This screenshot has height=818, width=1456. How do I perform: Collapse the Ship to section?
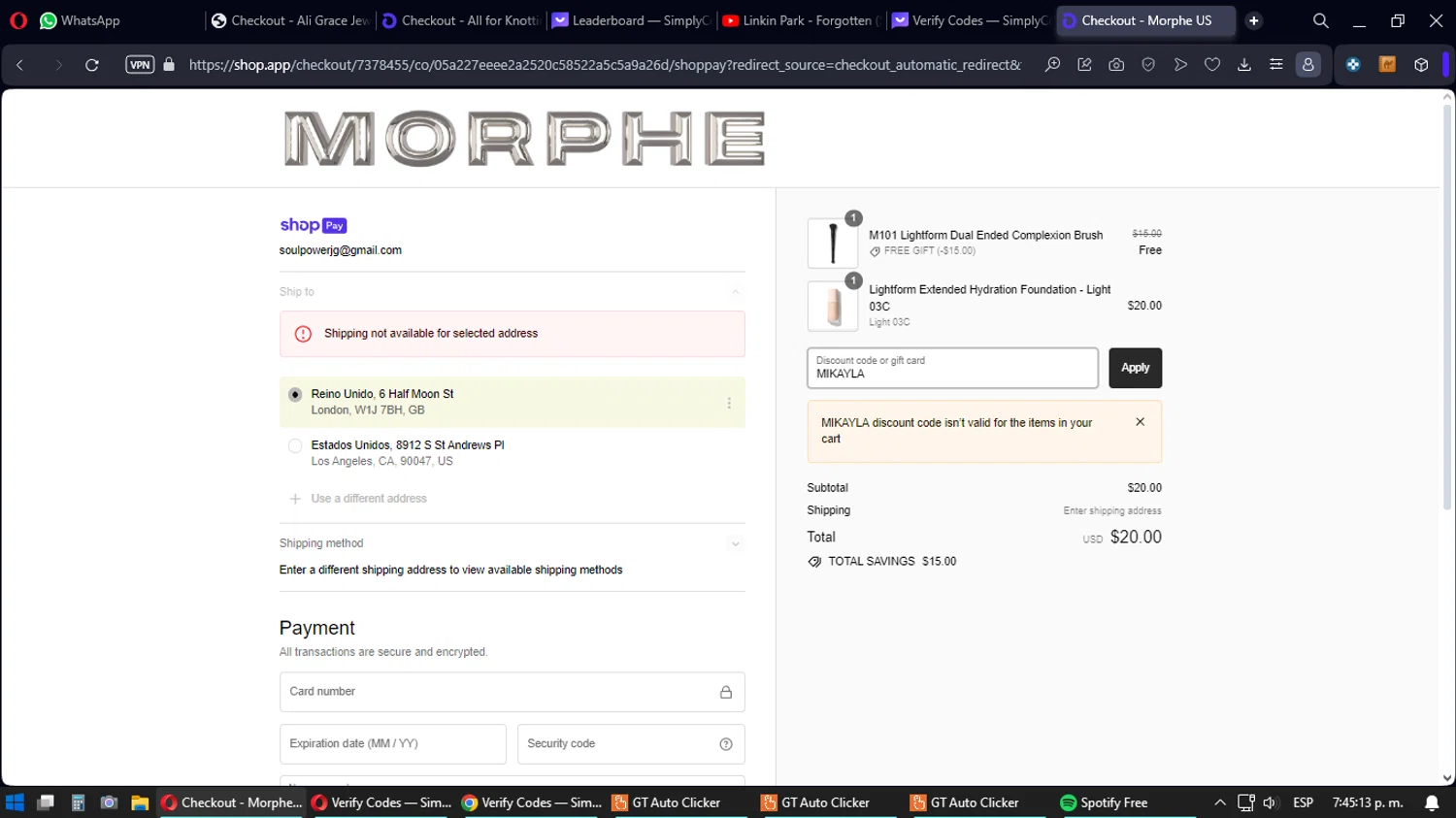(735, 292)
